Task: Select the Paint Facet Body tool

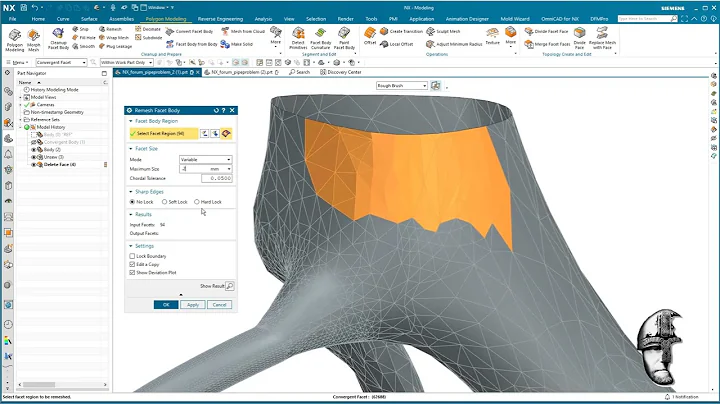Action: (344, 38)
